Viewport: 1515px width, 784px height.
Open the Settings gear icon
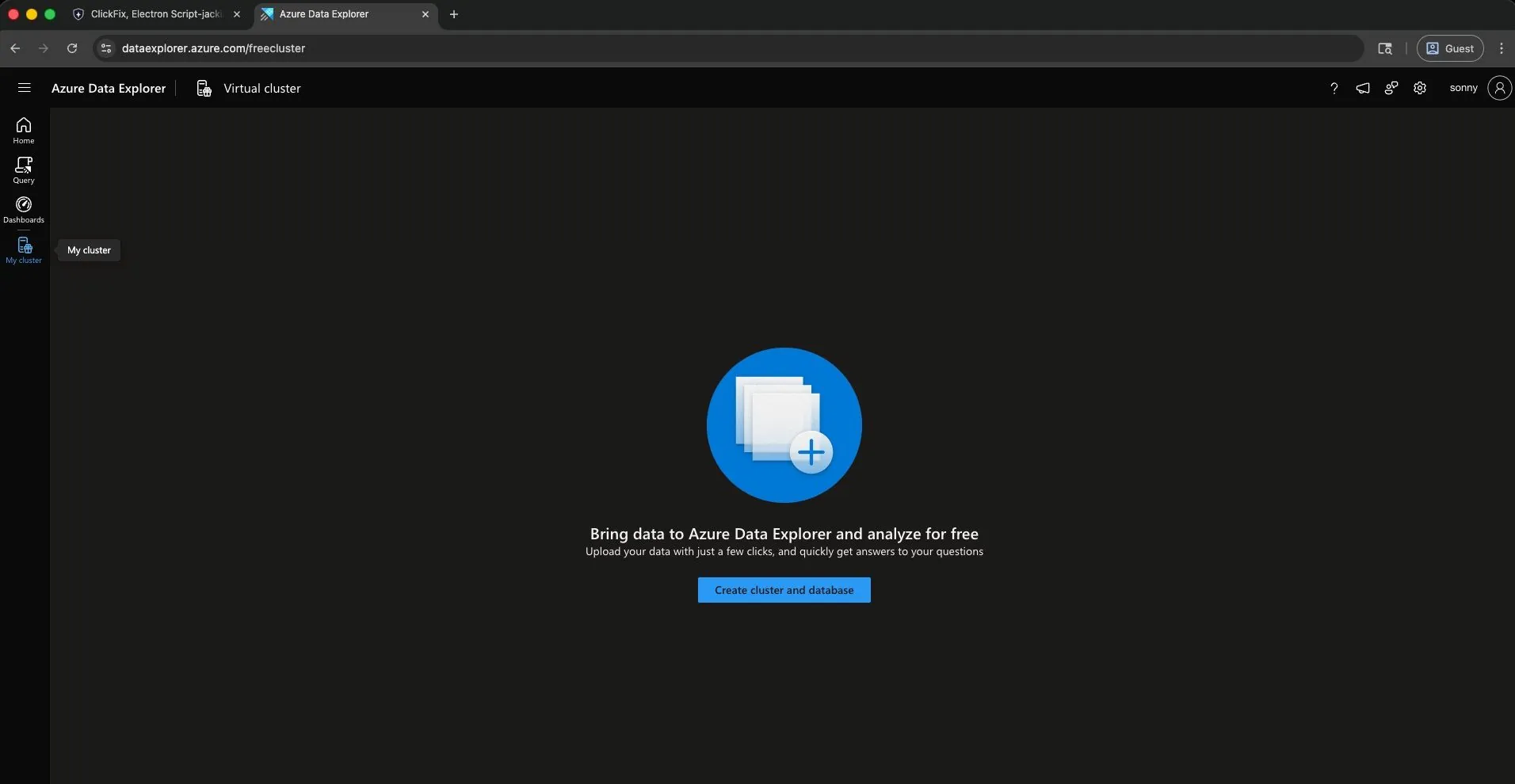(x=1420, y=88)
